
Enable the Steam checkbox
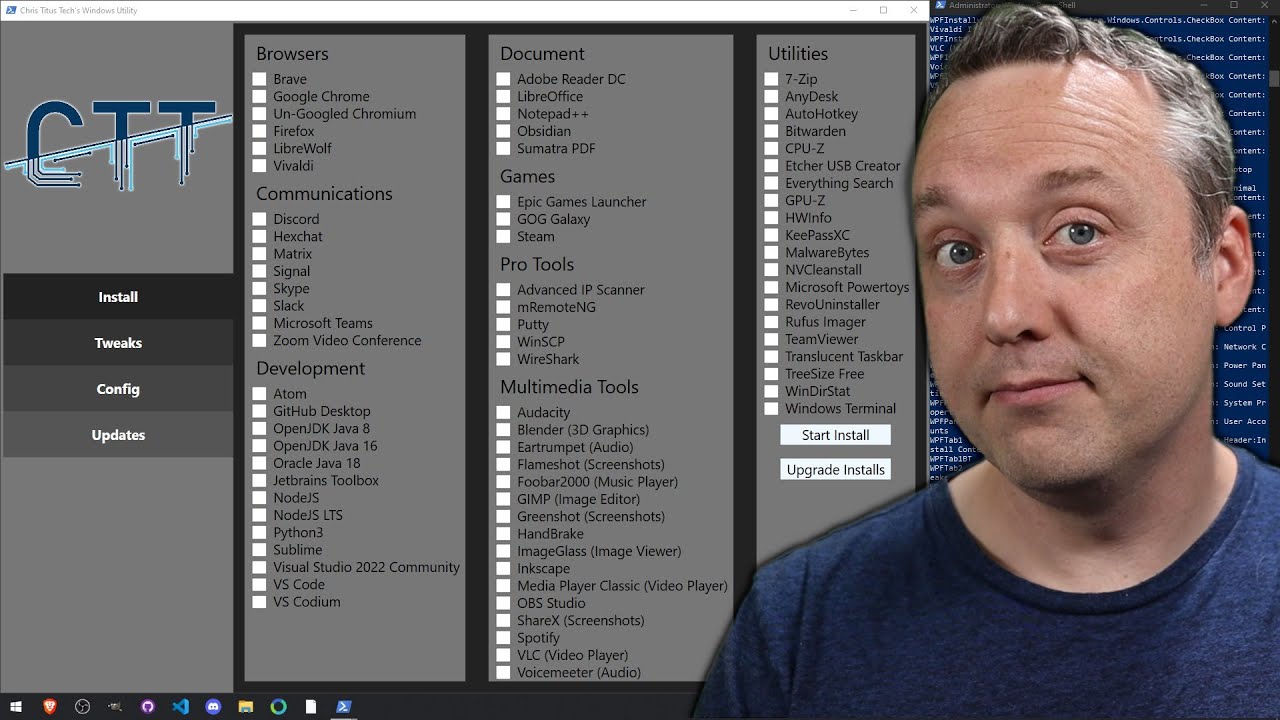(x=504, y=237)
